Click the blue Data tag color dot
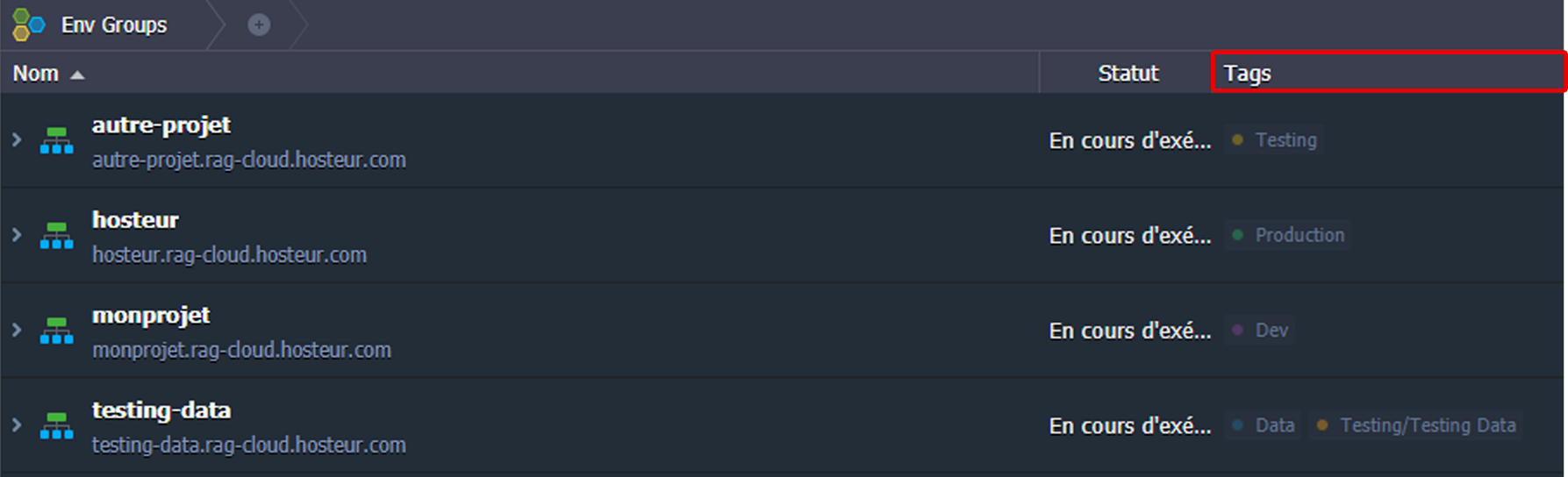Screen dimensions: 1568x477 pos(1237,425)
